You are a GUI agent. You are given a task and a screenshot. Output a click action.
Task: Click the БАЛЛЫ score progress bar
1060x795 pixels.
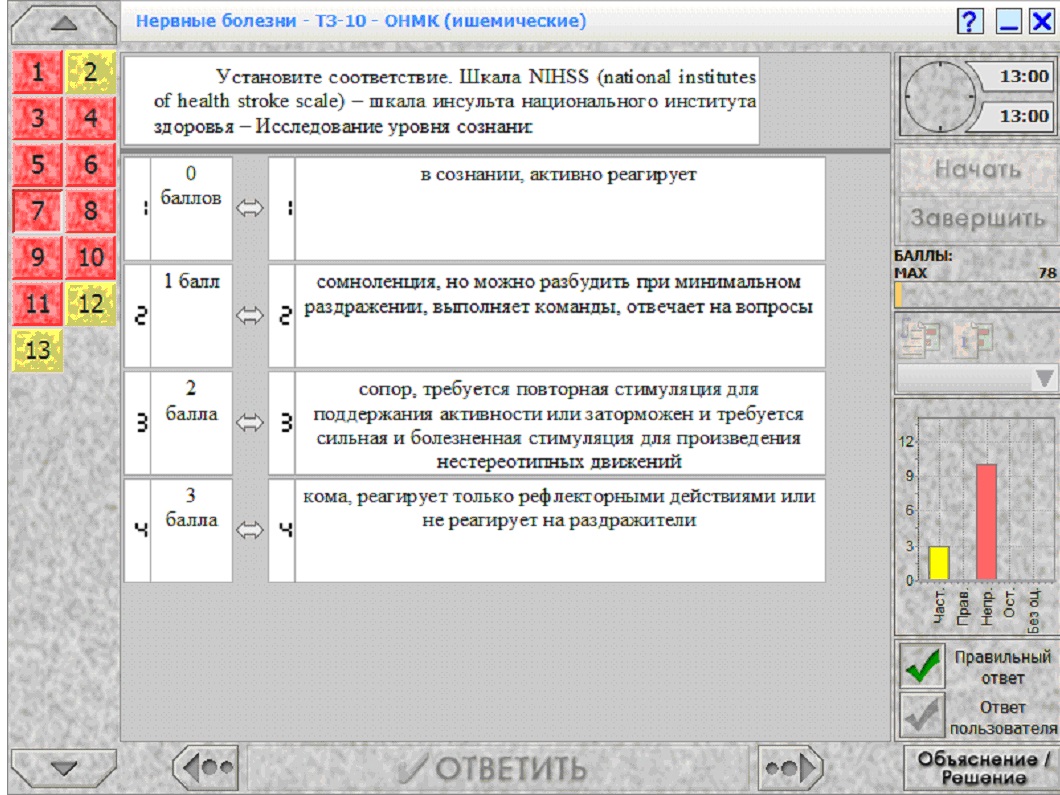pos(975,295)
